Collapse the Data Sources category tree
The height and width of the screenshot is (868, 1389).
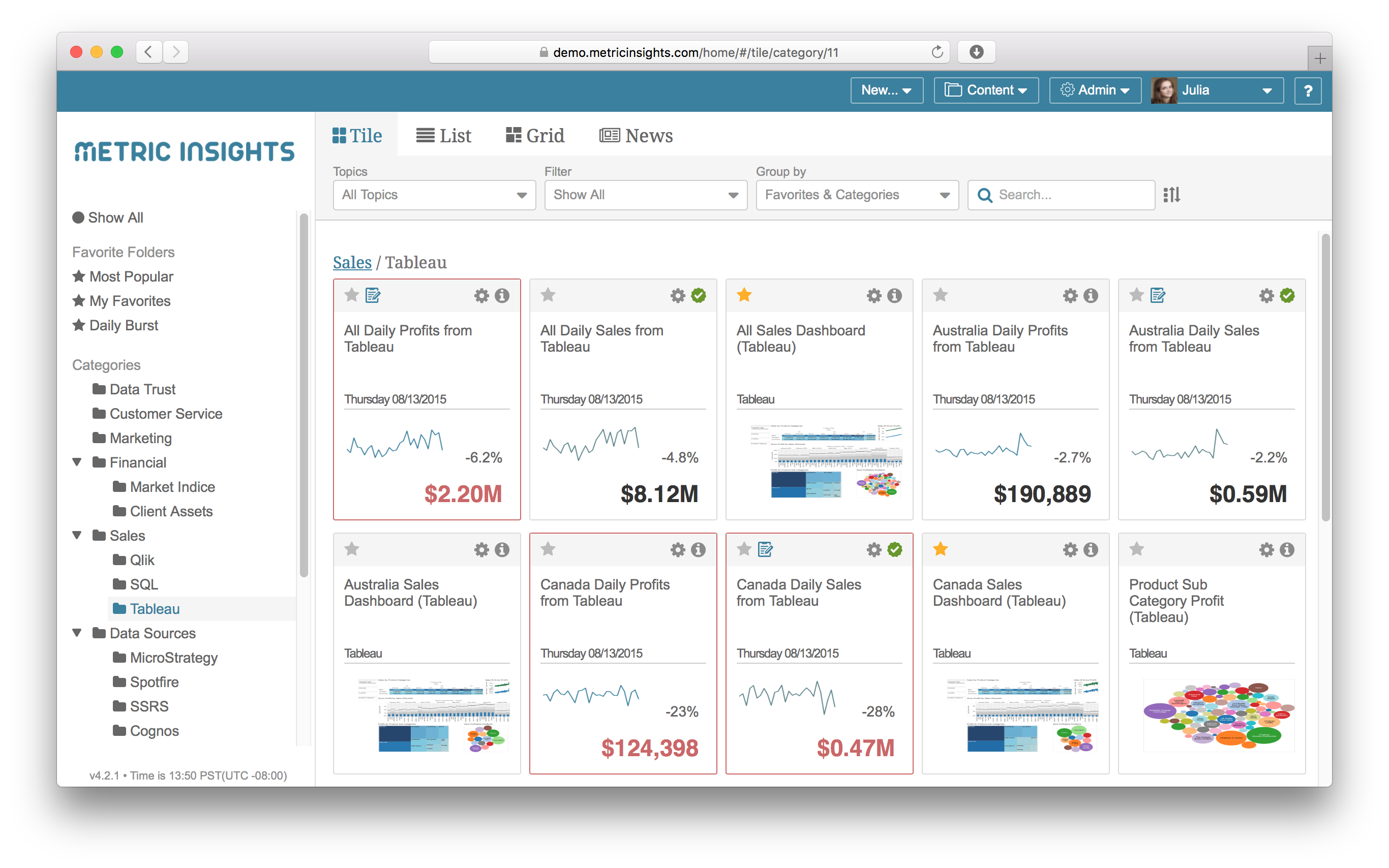pos(77,633)
